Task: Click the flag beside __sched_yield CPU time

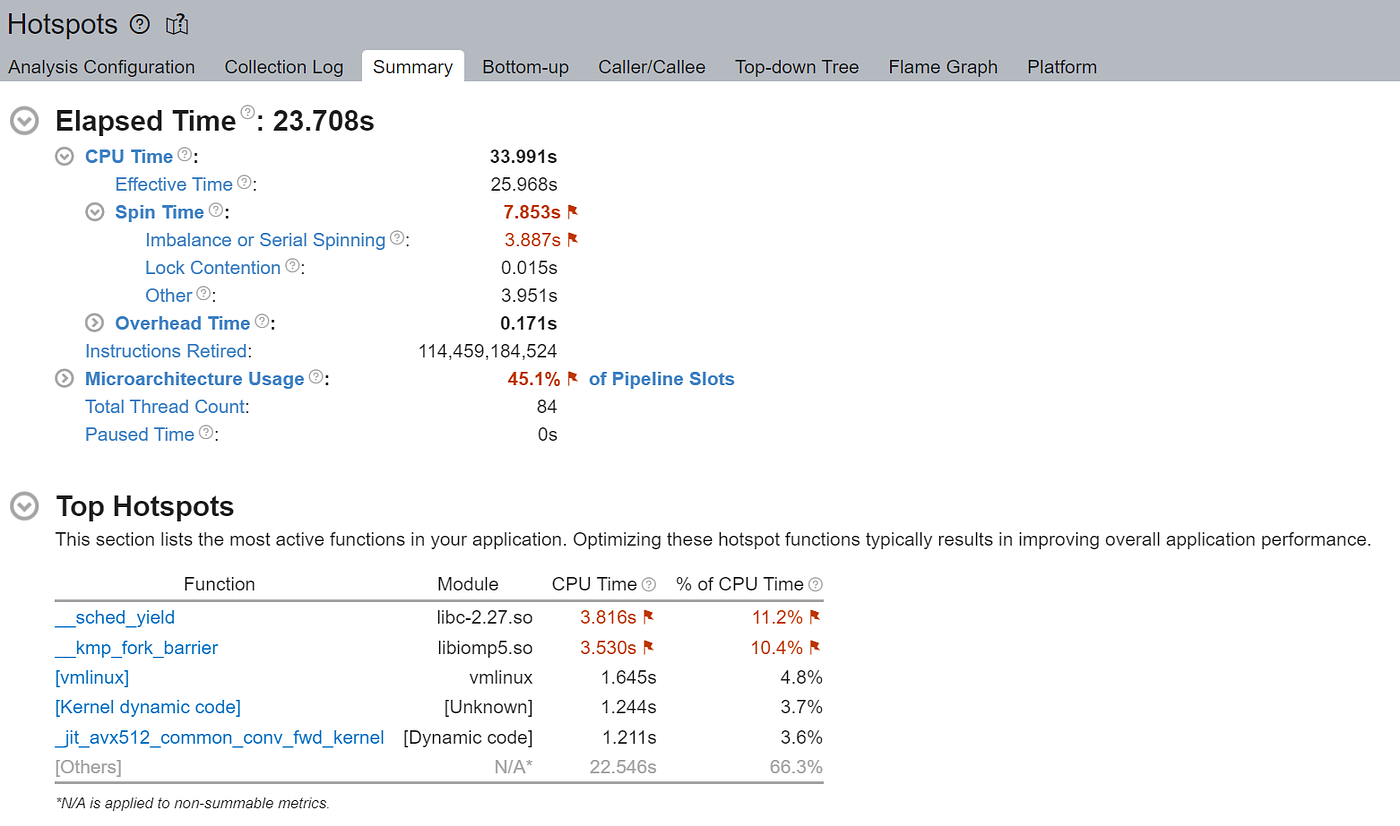Action: click(650, 617)
